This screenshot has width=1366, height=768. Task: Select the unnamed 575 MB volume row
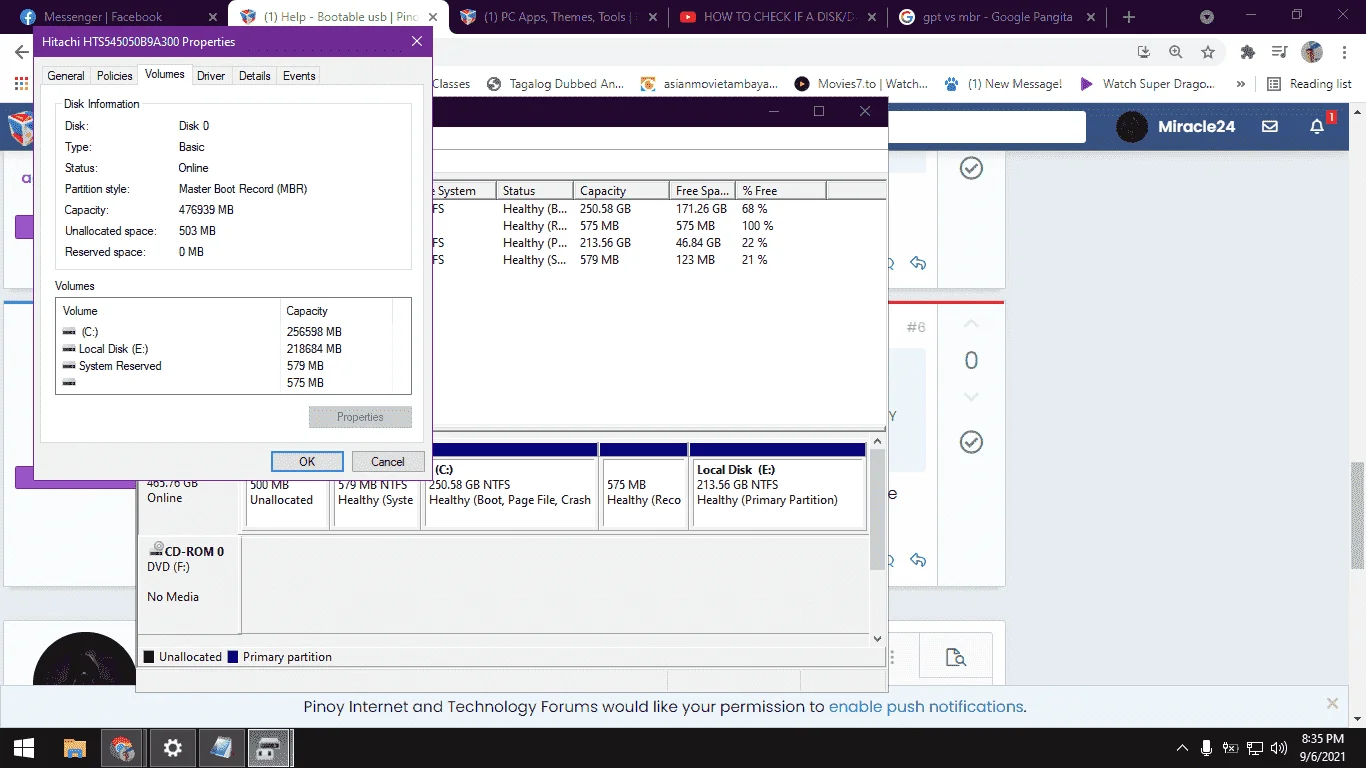pos(225,383)
